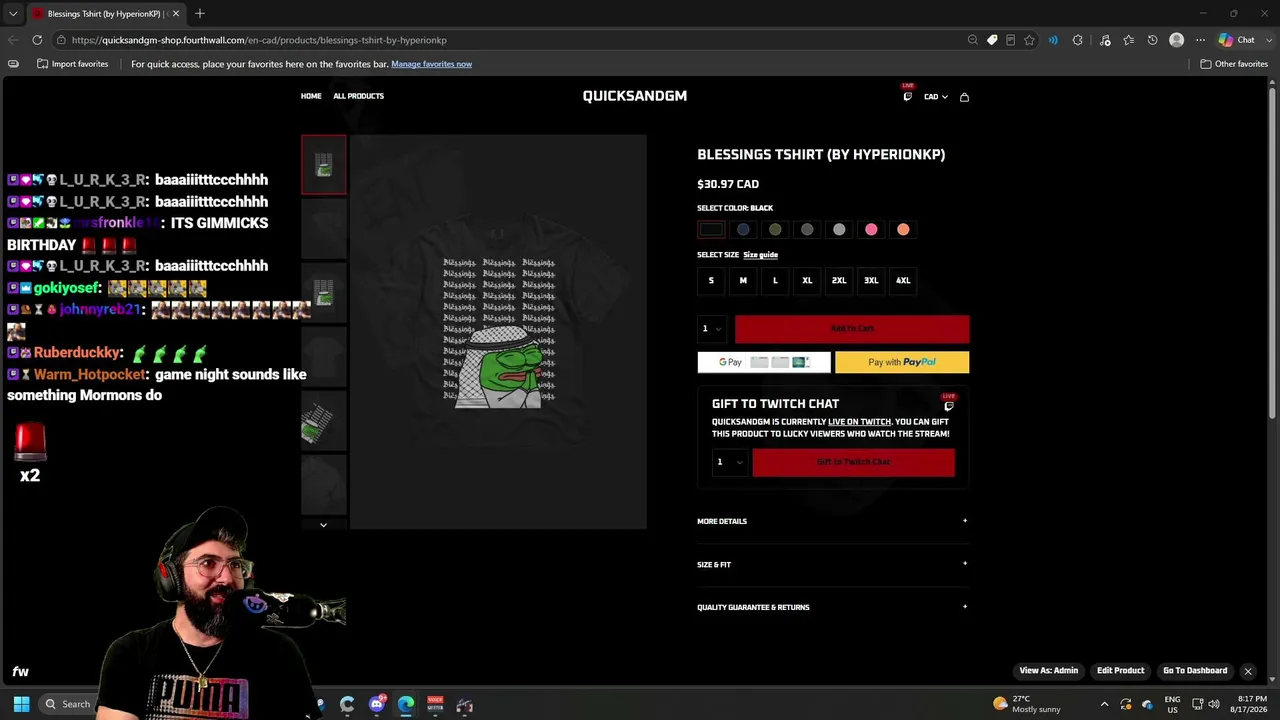Open the favorites list icon in toolbar
The image size is (1280, 720).
(1129, 40)
